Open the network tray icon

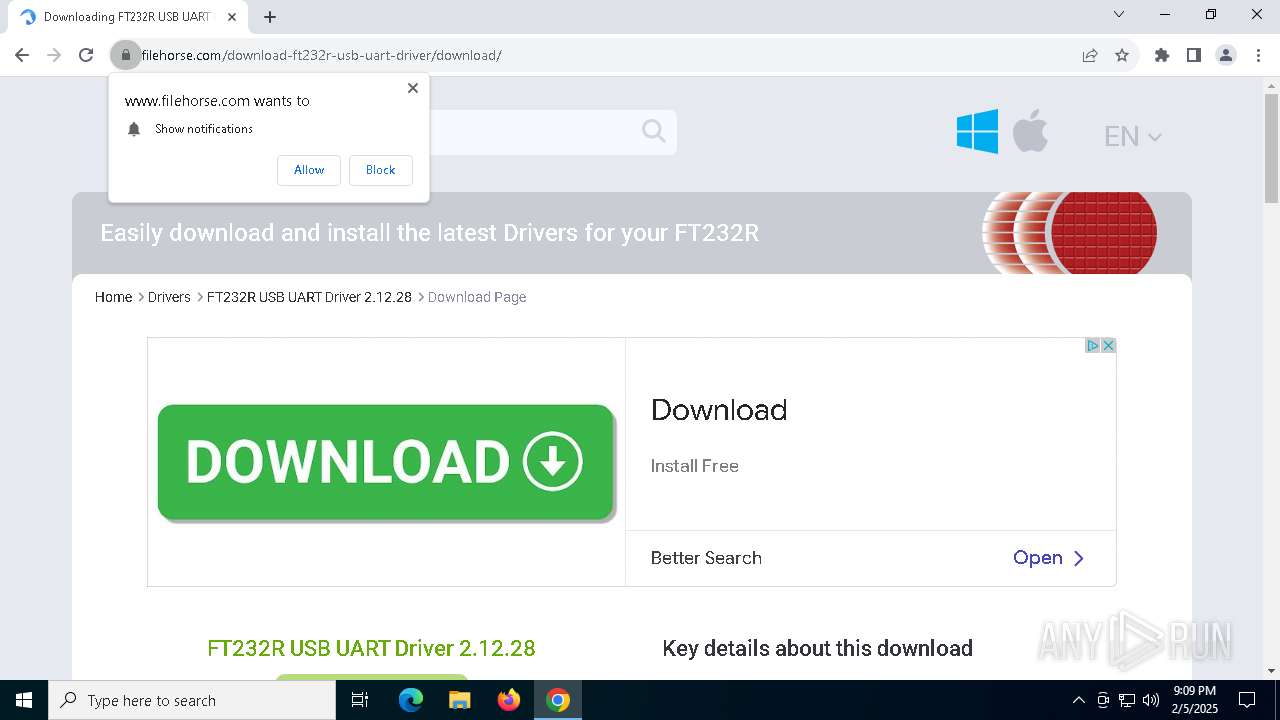(x=1127, y=700)
